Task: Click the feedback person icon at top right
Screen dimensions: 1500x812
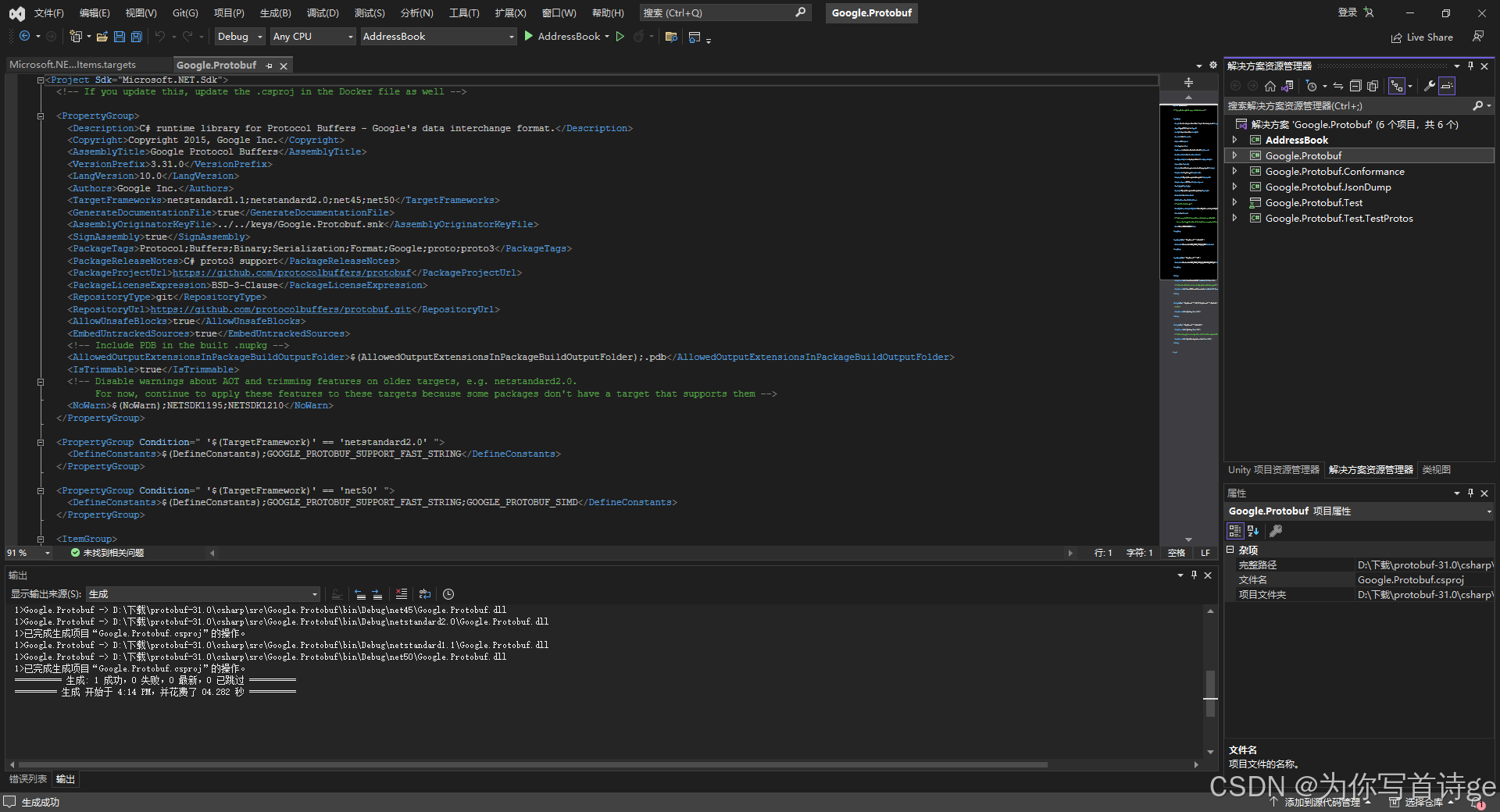Action: click(1478, 36)
